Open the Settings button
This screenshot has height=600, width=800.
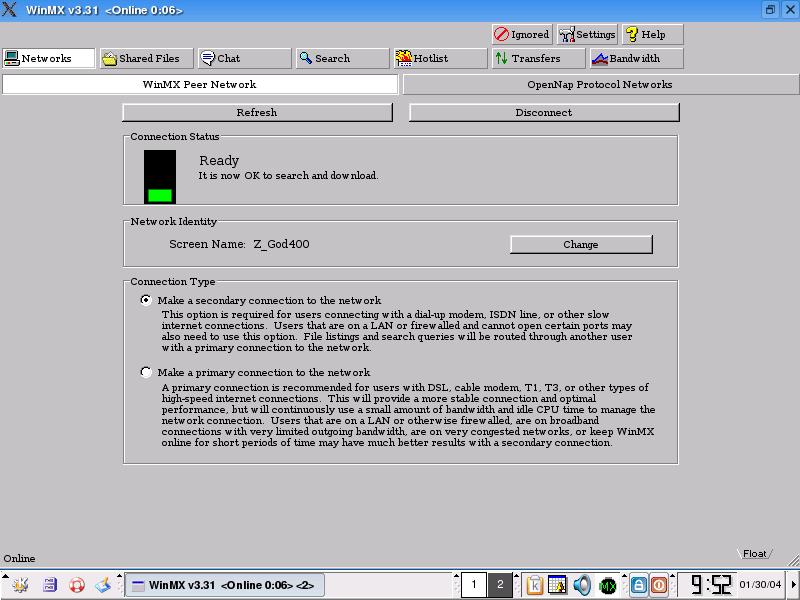[587, 34]
